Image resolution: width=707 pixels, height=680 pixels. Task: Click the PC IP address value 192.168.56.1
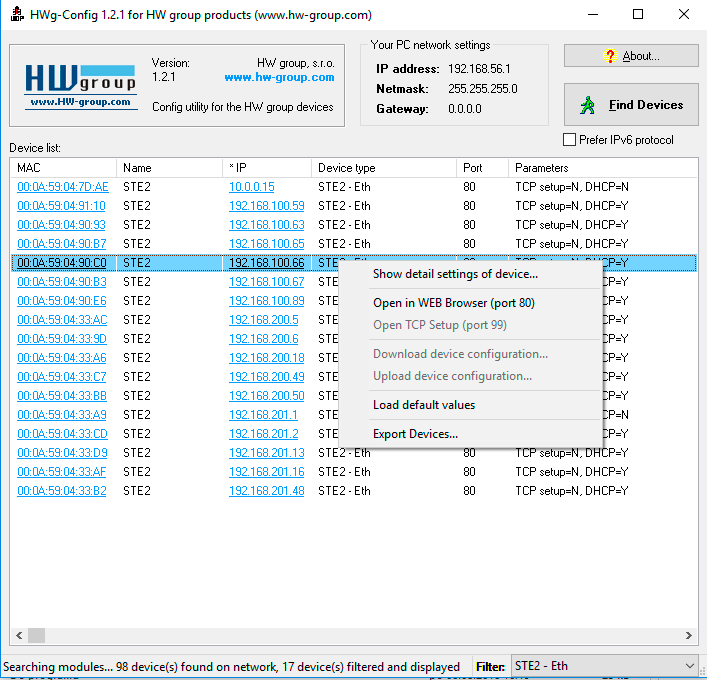point(479,69)
